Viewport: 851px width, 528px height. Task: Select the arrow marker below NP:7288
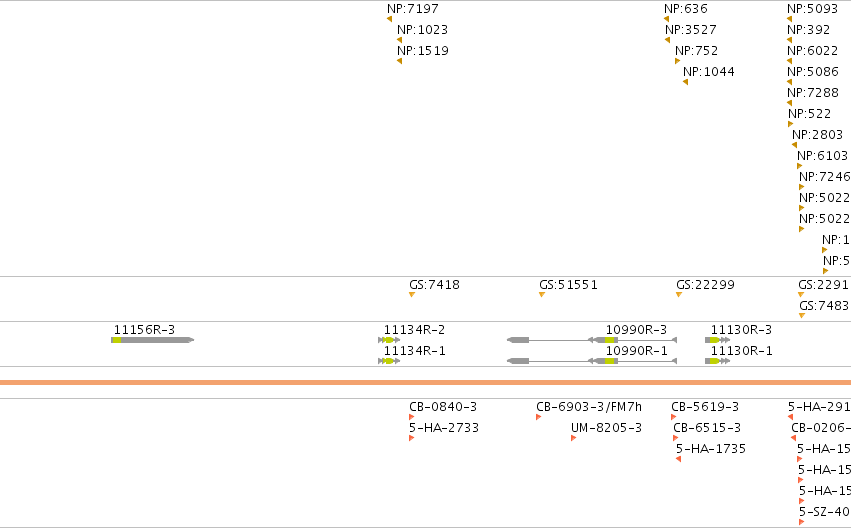(790, 103)
